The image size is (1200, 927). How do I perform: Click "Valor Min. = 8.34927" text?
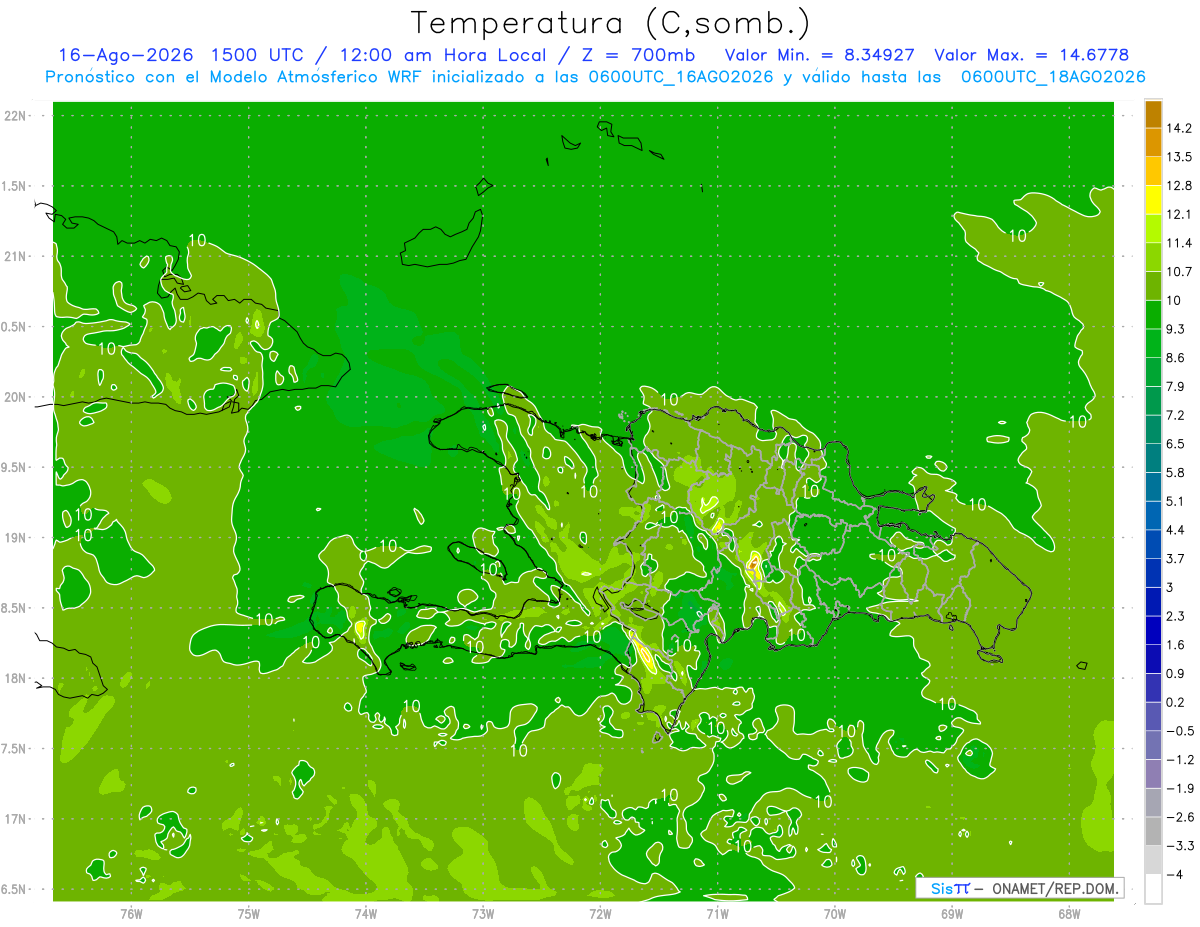[819, 55]
